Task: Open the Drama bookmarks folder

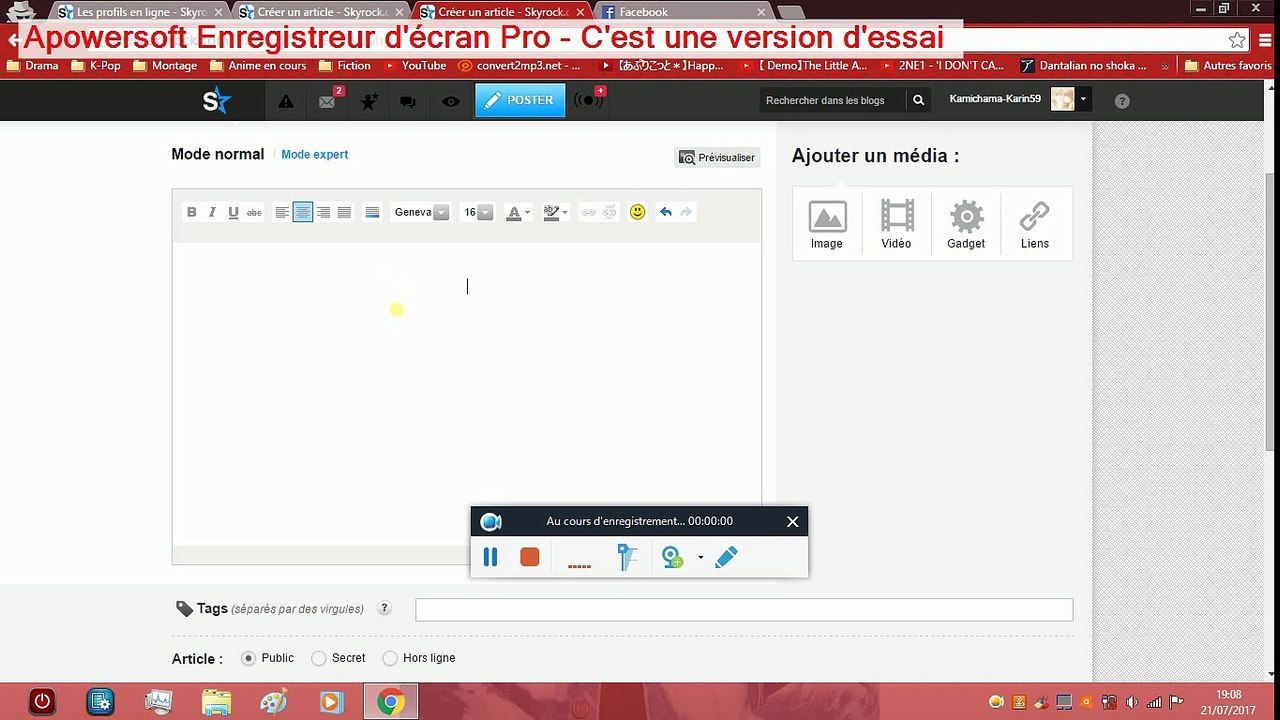Action: (32, 66)
